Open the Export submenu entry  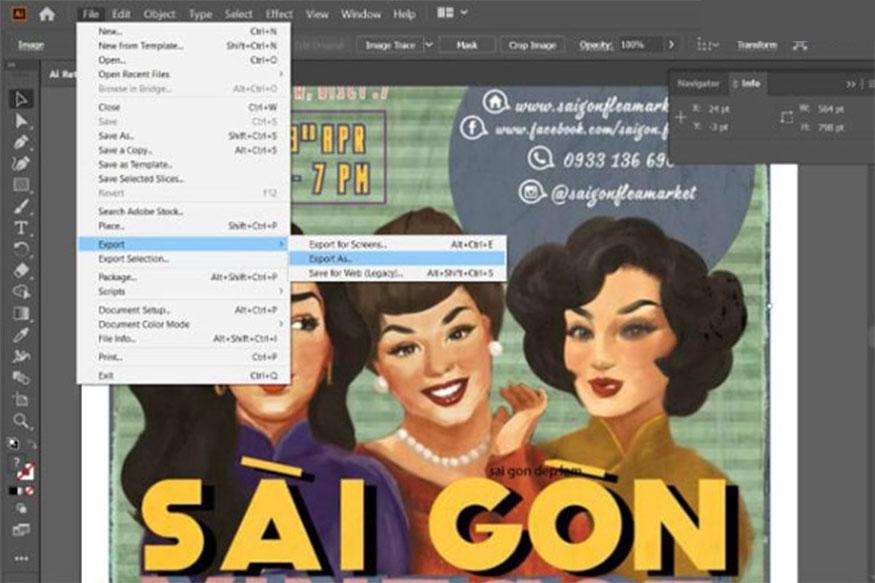click(183, 244)
